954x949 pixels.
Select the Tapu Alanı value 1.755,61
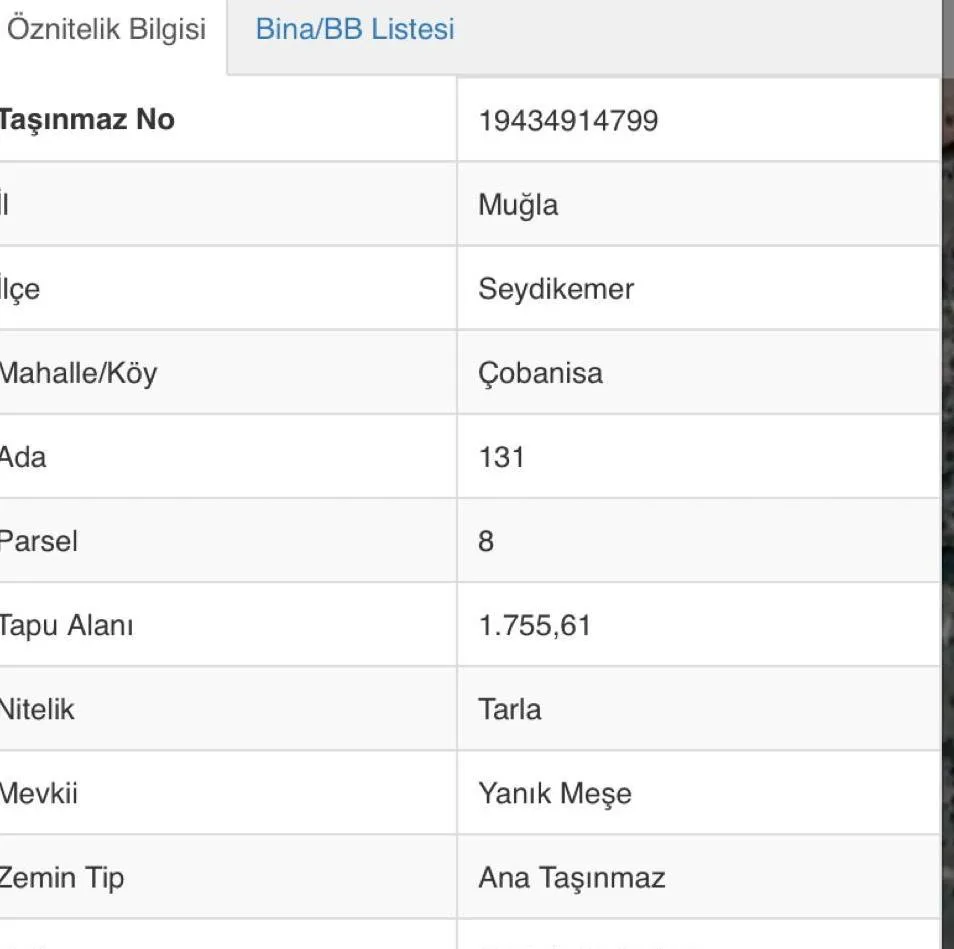point(535,626)
